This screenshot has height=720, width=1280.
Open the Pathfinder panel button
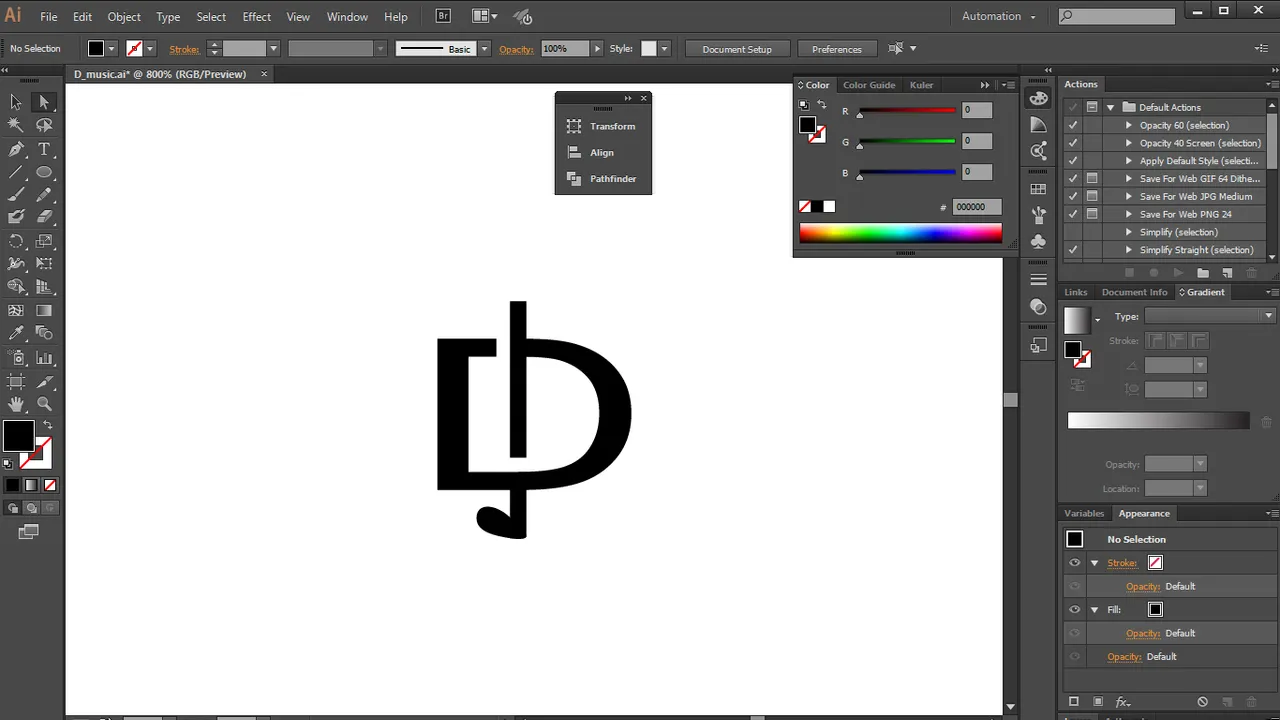[x=603, y=179]
